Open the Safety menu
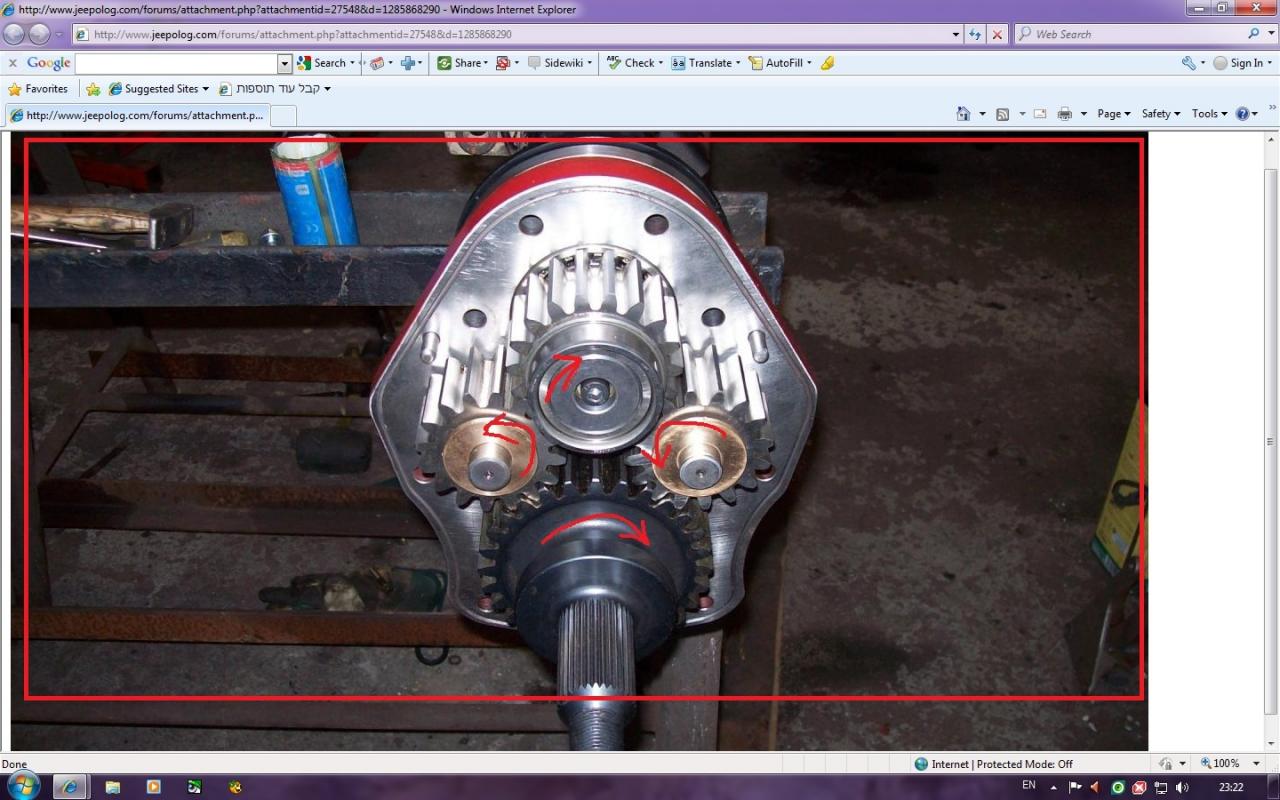1280x800 pixels. point(1160,114)
